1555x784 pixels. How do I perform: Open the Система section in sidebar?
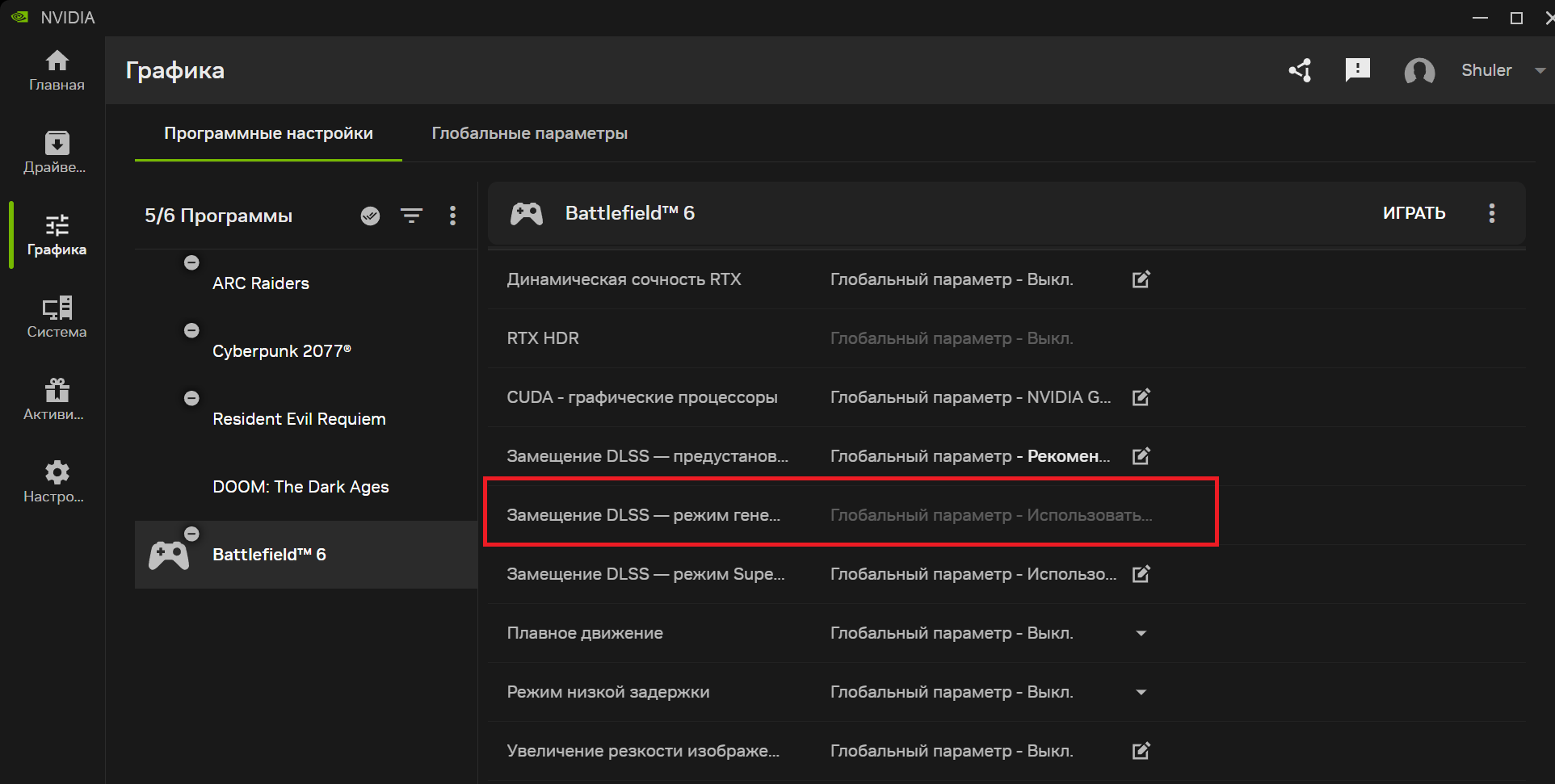pyautogui.click(x=57, y=317)
